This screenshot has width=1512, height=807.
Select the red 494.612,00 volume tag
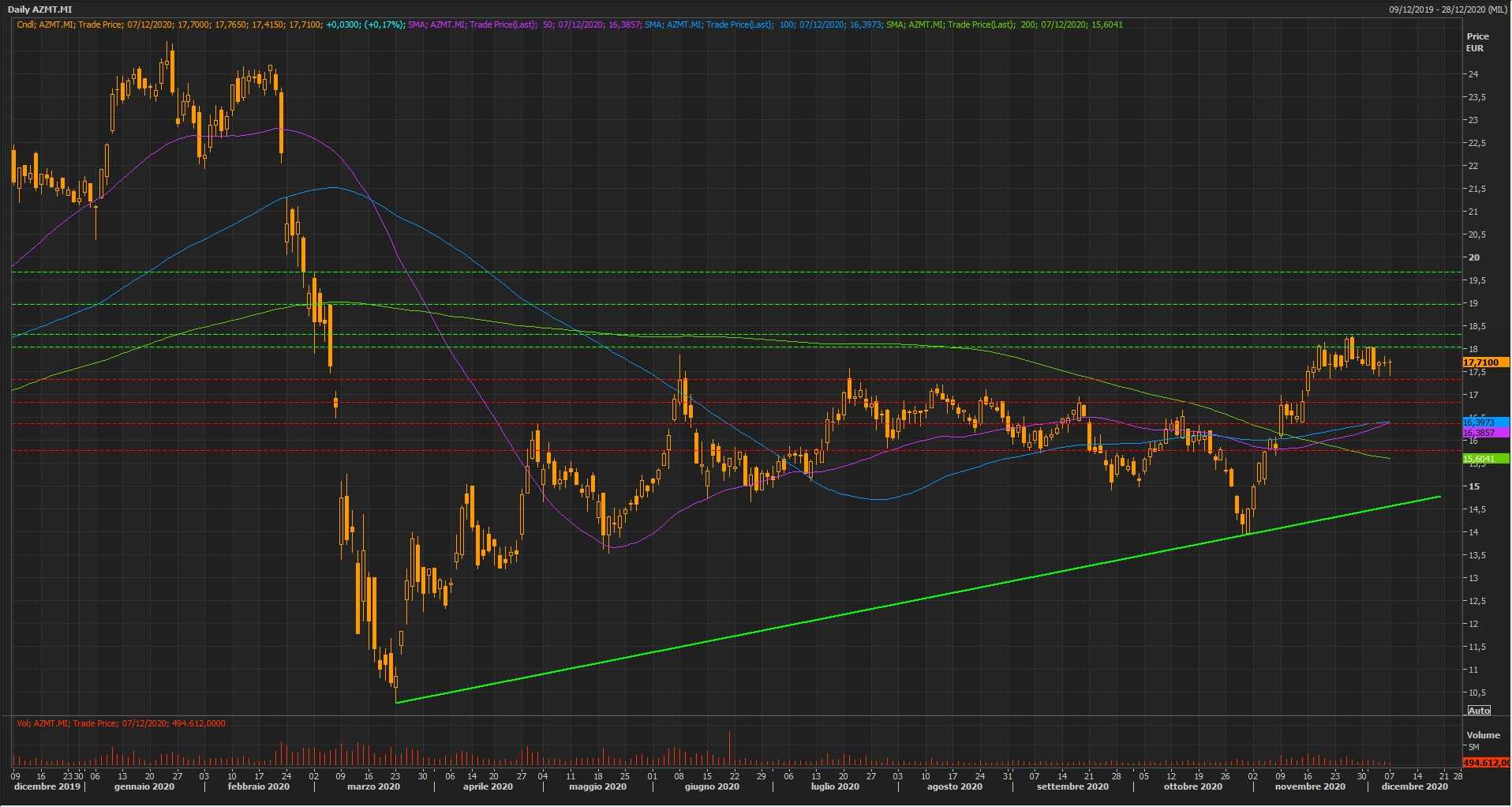tap(1484, 763)
